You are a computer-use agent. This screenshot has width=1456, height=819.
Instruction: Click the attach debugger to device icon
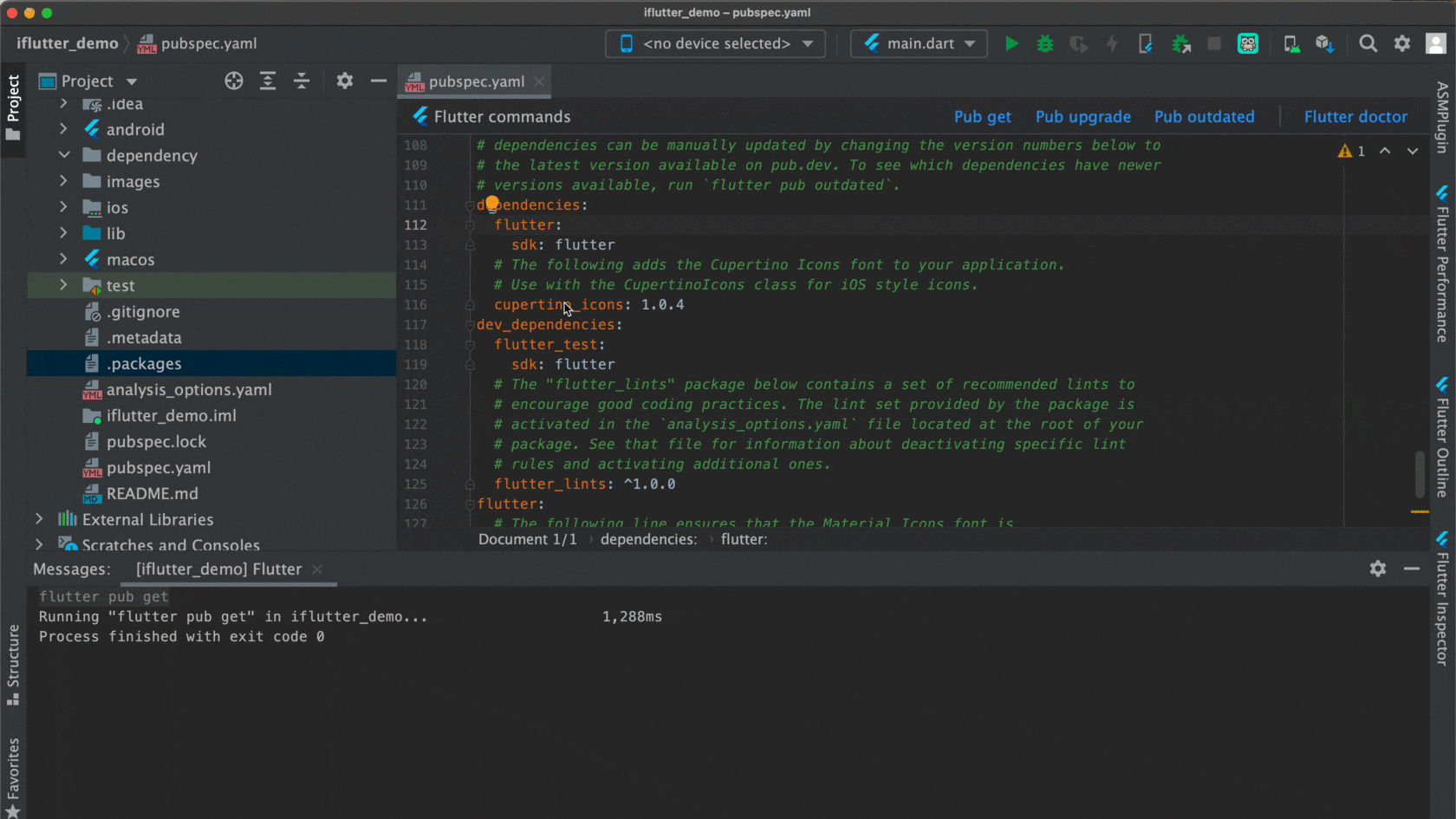click(x=1146, y=43)
